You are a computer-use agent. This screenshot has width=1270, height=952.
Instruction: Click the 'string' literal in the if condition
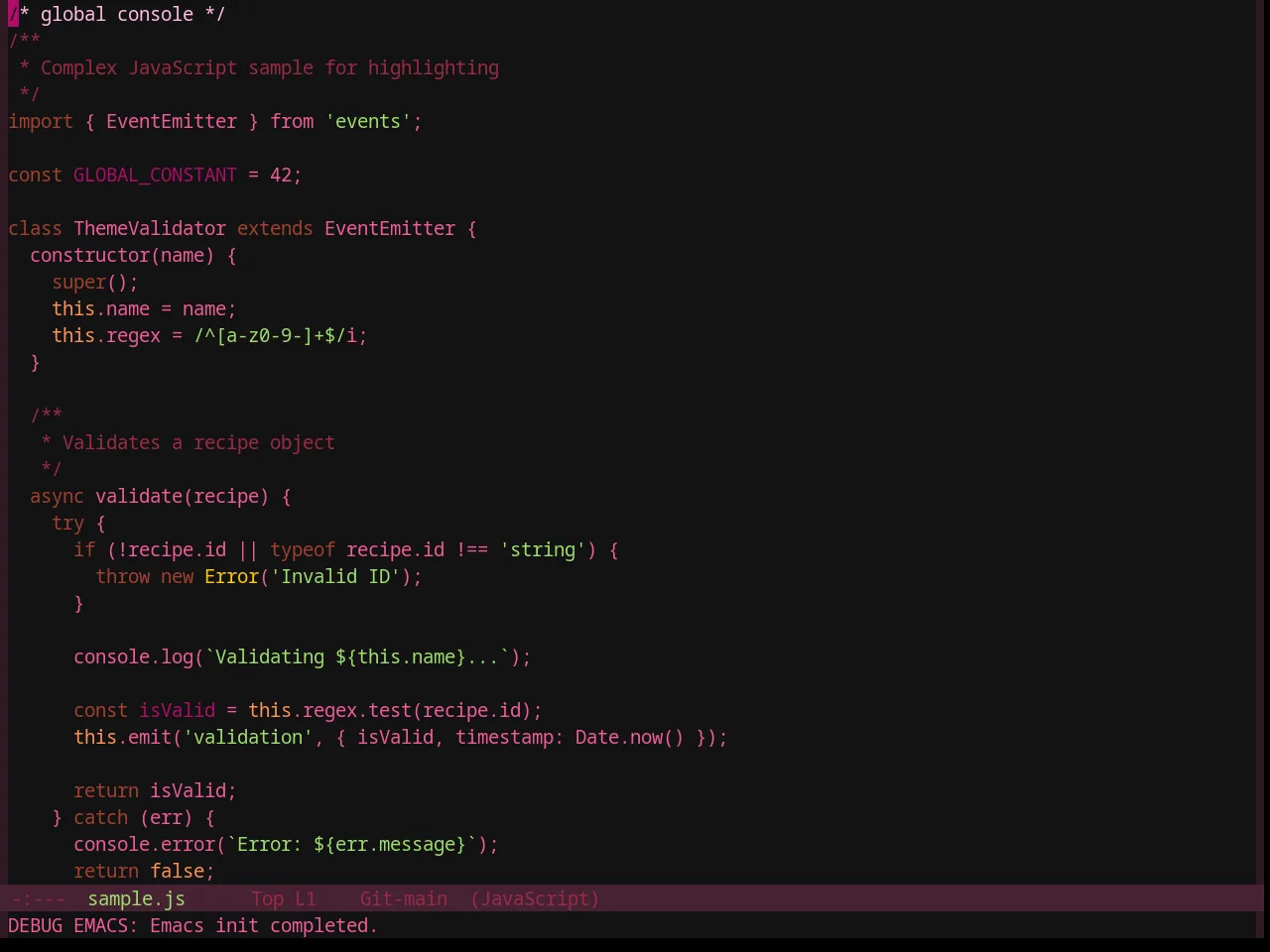click(543, 549)
